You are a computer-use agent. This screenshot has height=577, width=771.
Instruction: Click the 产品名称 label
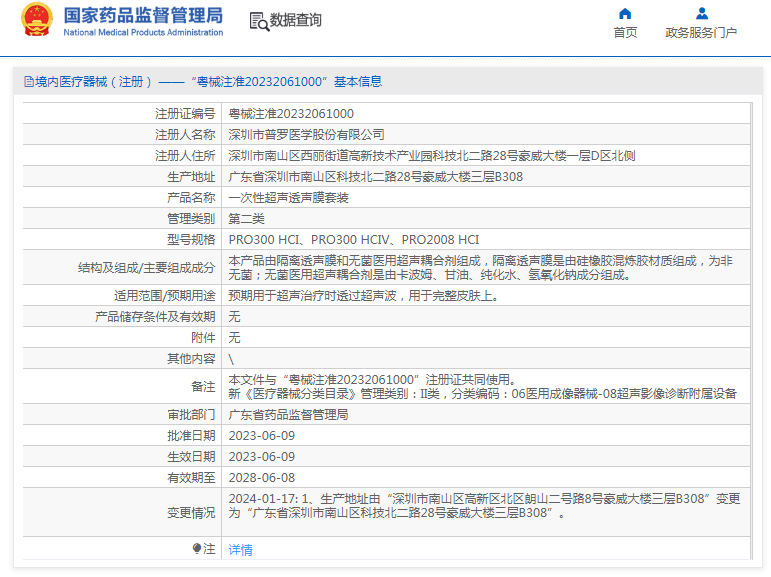(191, 198)
